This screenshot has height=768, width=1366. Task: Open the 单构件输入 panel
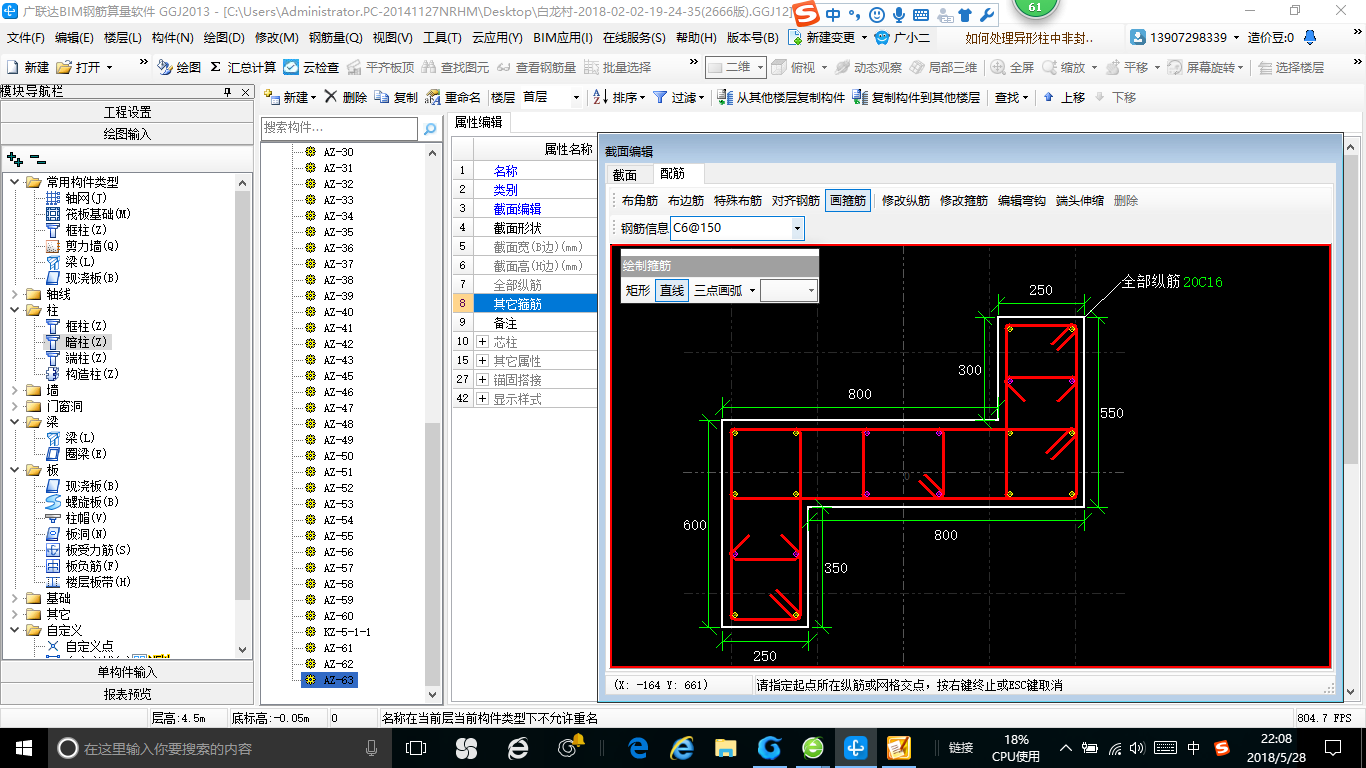(x=127, y=672)
